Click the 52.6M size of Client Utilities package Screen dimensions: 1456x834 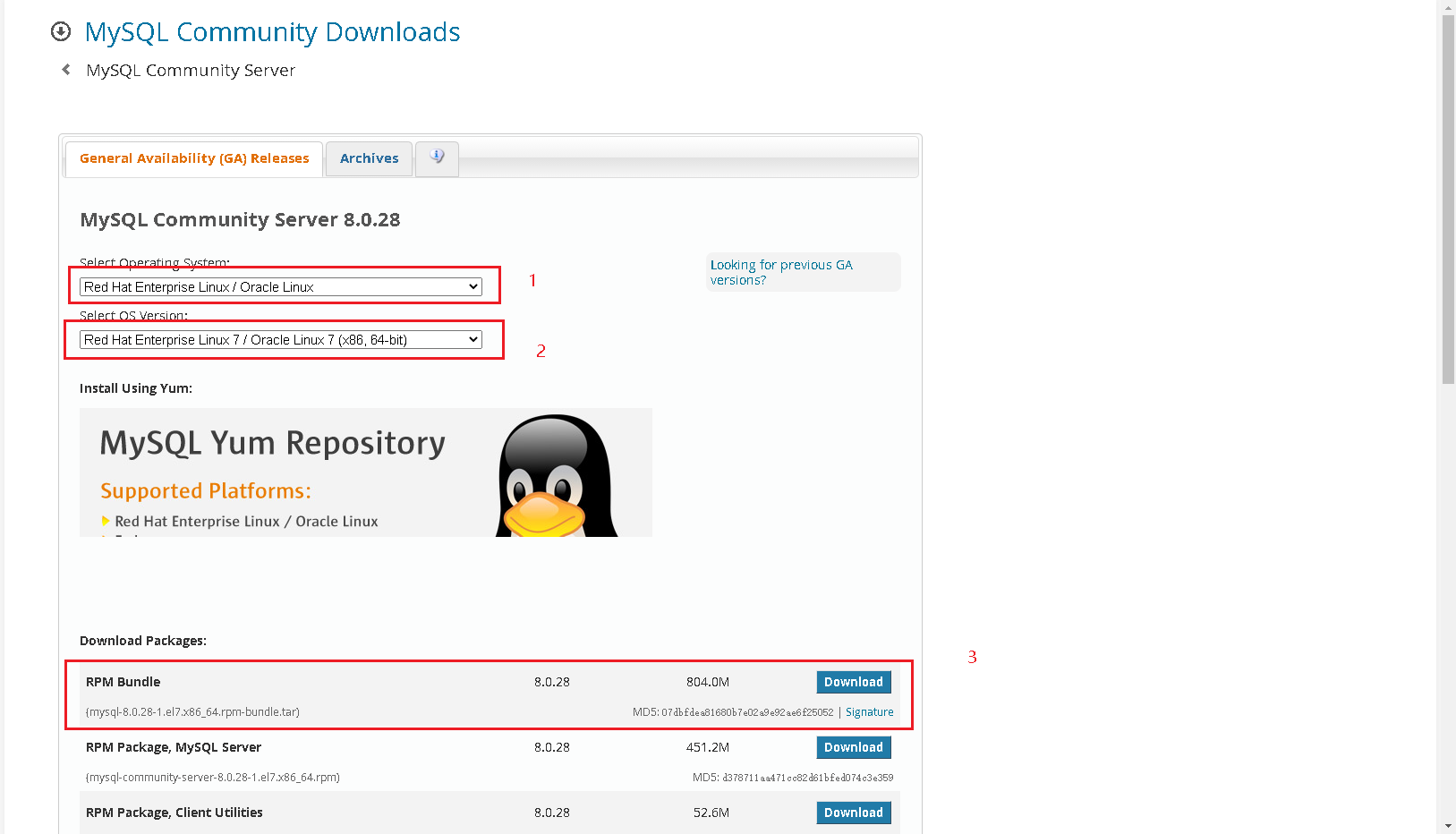tap(711, 813)
